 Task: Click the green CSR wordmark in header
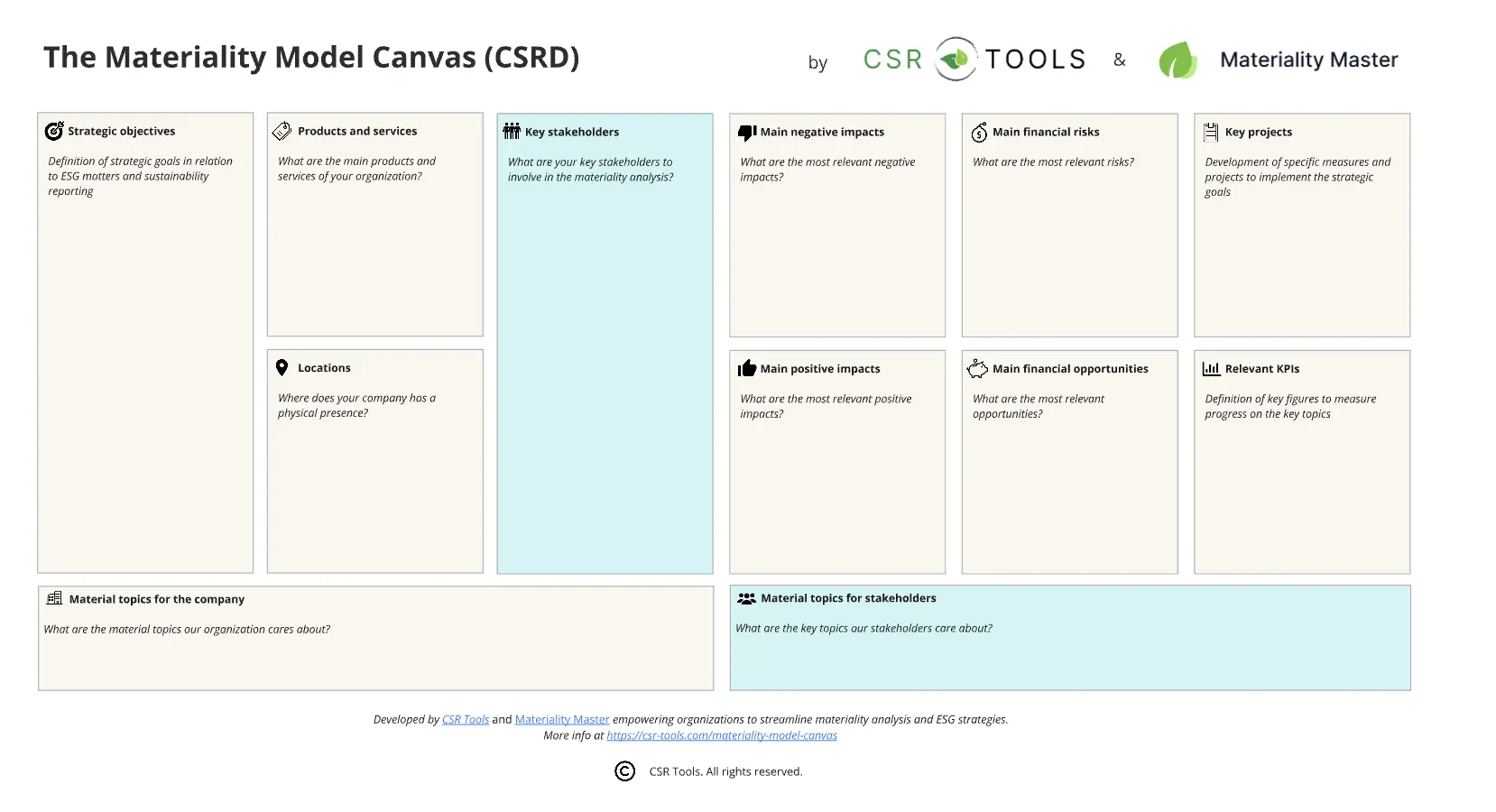coord(892,60)
